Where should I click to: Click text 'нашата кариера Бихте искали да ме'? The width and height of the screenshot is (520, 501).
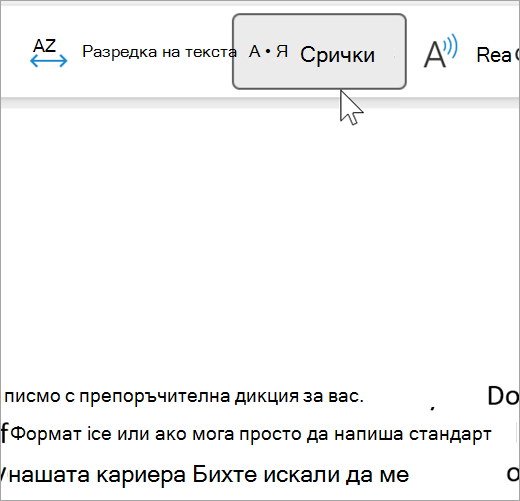208,475
